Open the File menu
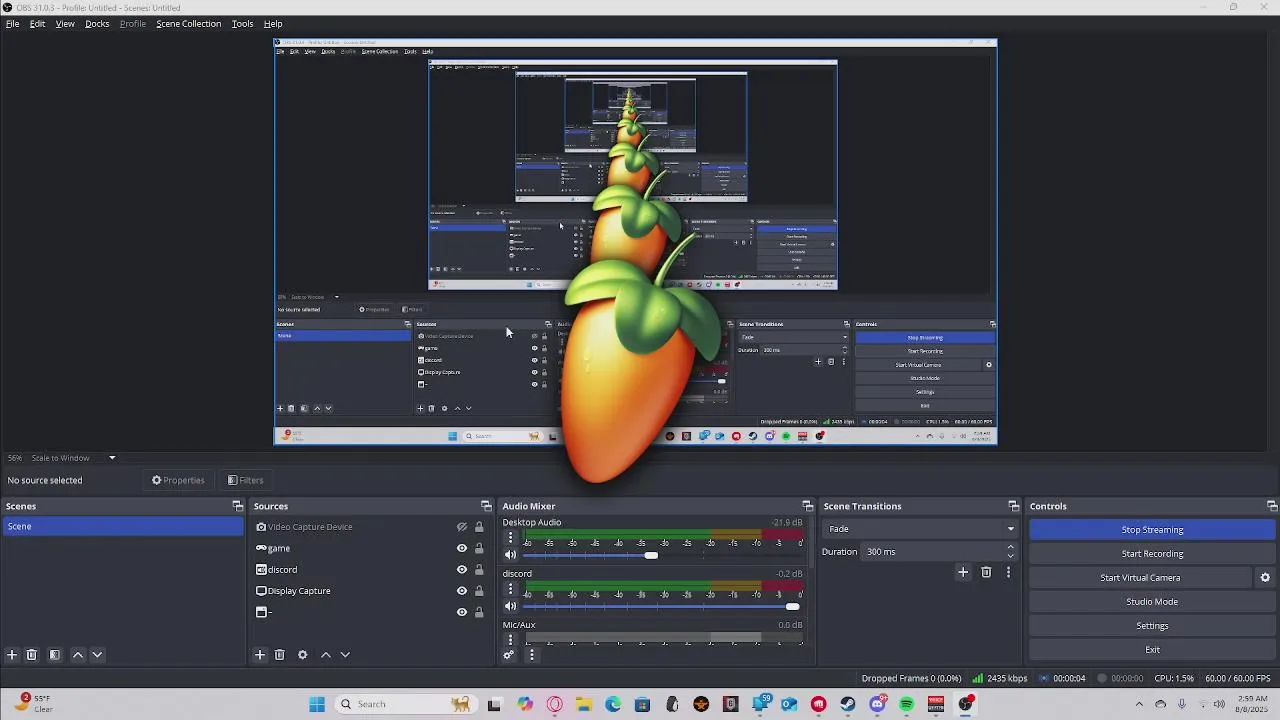The image size is (1280, 720). pyautogui.click(x=13, y=24)
